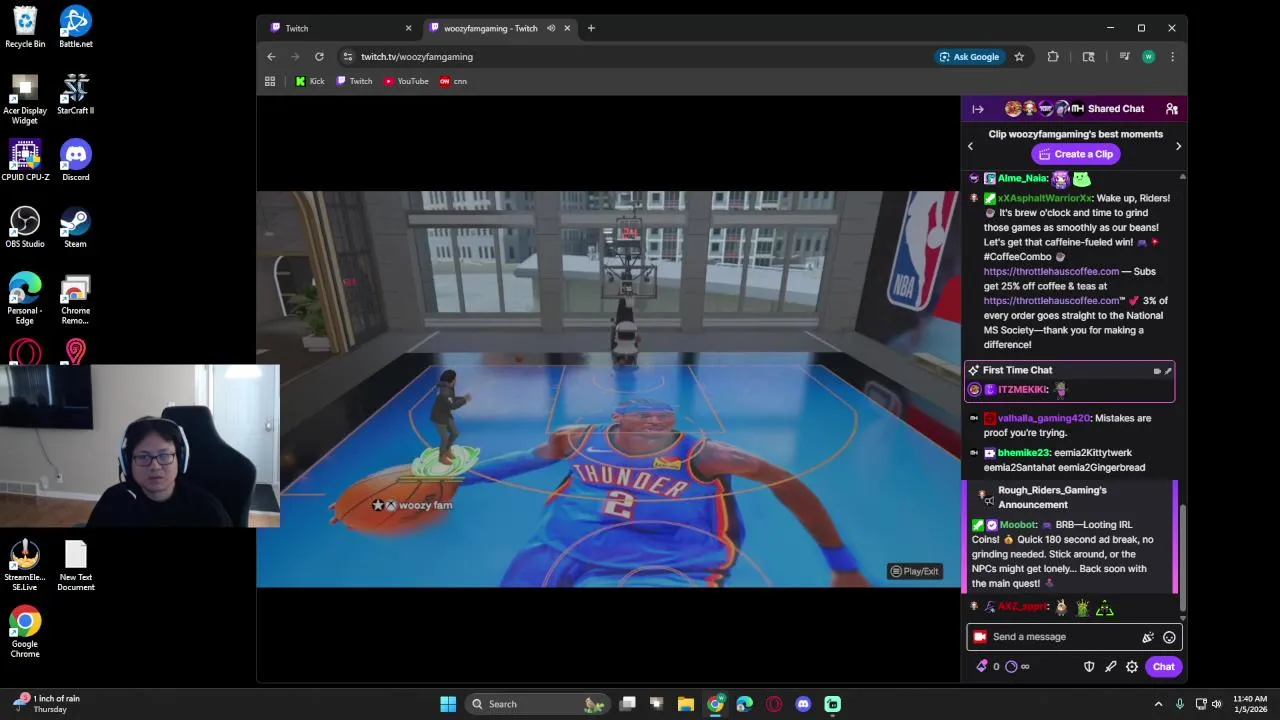Go to previous chat highlight card
This screenshot has height=720, width=1280.
coord(970,146)
